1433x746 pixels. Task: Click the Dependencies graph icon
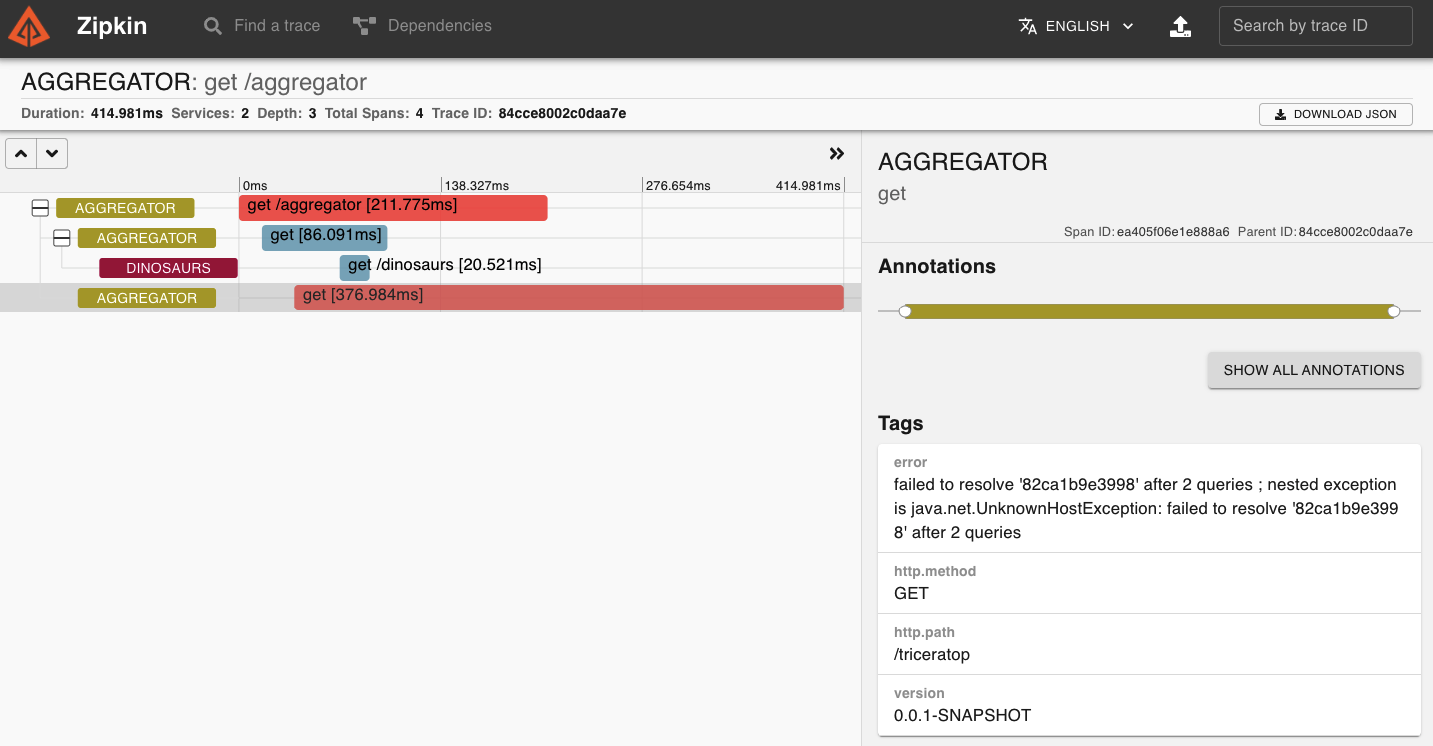[x=364, y=26]
